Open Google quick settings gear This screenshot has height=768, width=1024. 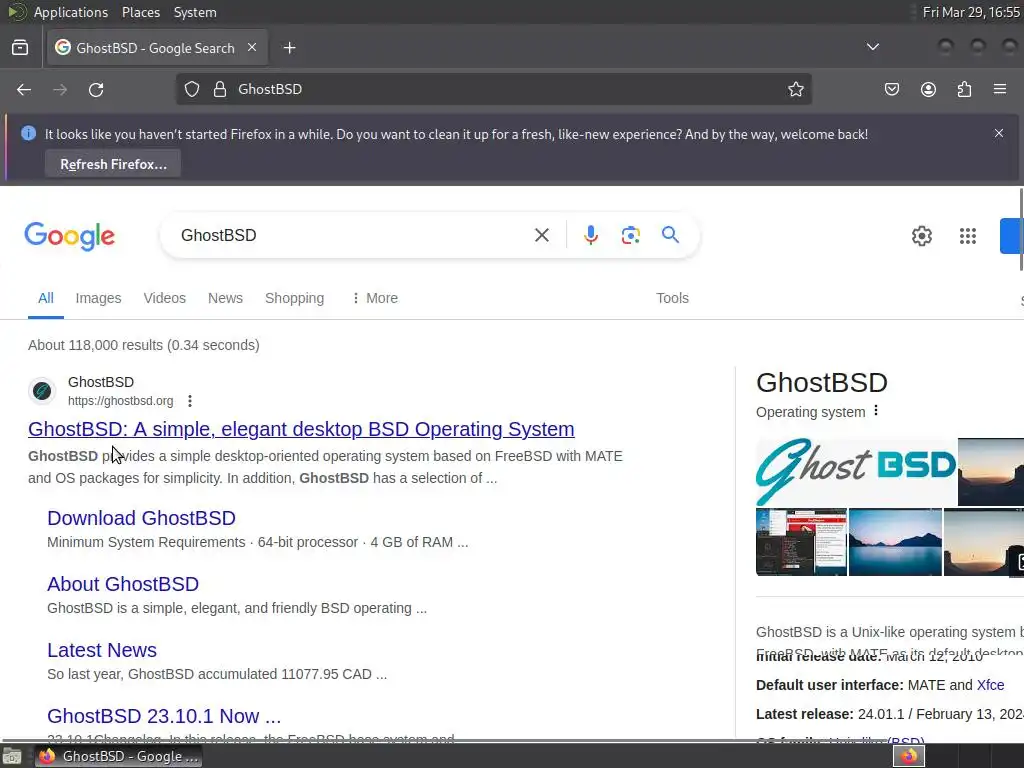(921, 236)
